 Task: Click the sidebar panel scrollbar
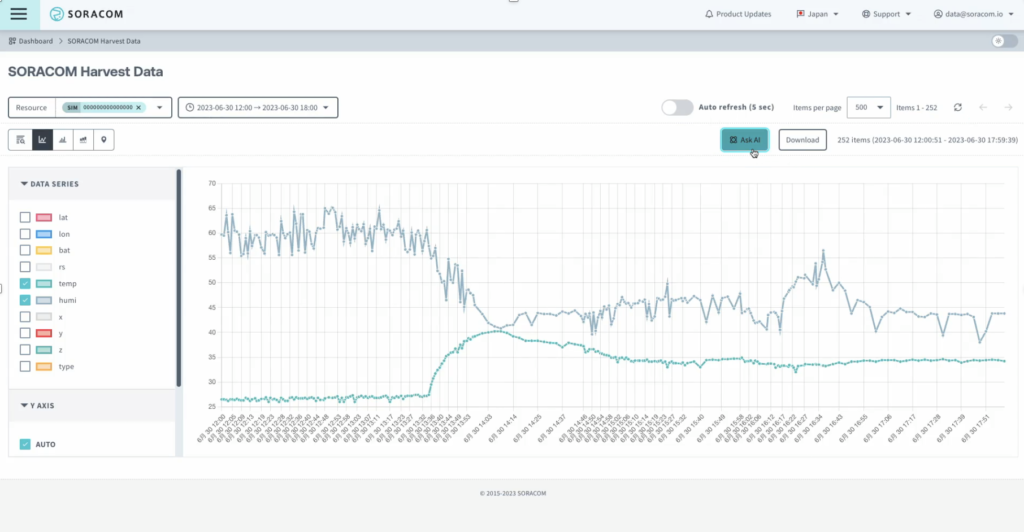pyautogui.click(x=178, y=278)
